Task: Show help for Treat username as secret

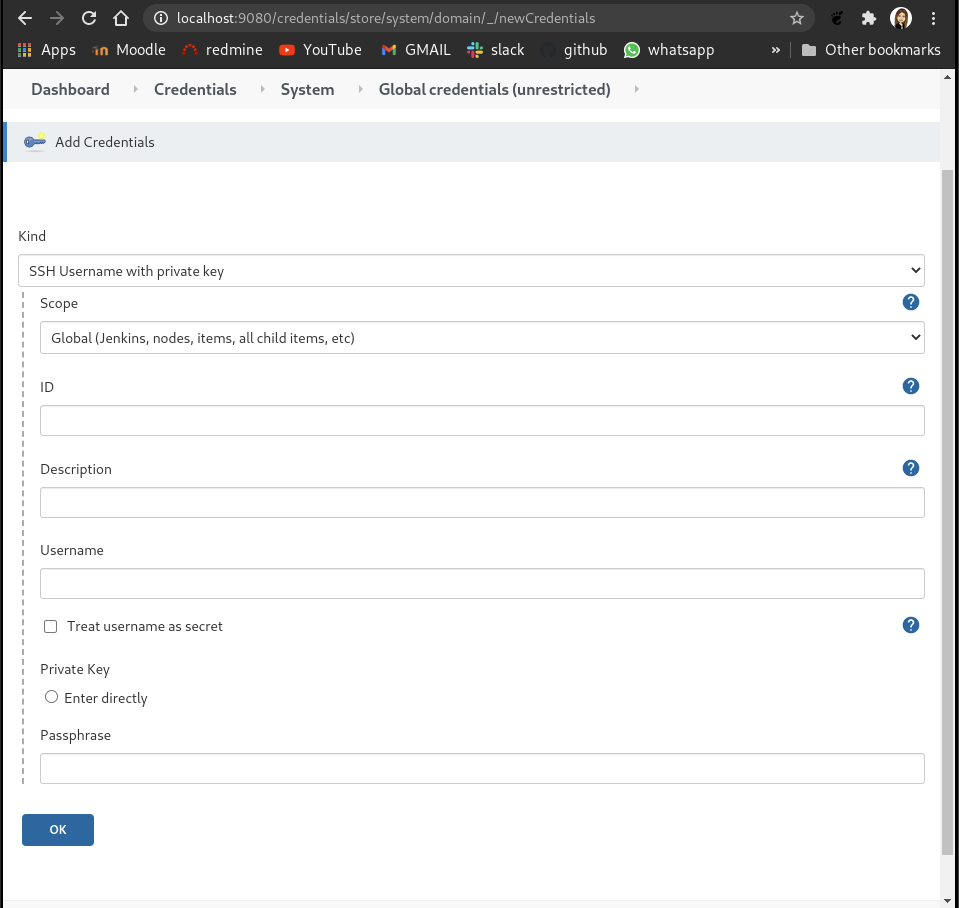Action: point(910,625)
